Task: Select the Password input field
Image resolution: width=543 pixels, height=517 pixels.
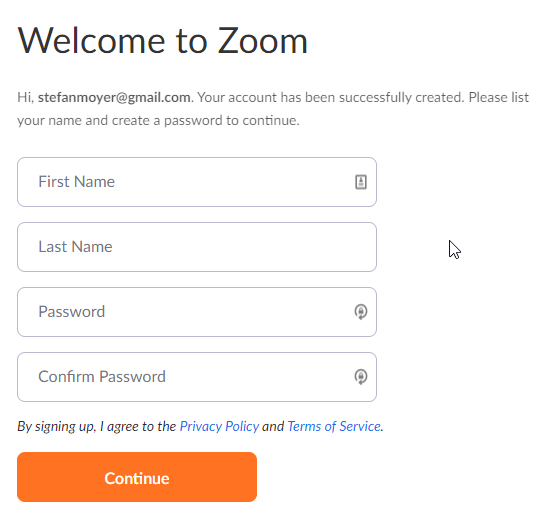Action: tap(197, 312)
